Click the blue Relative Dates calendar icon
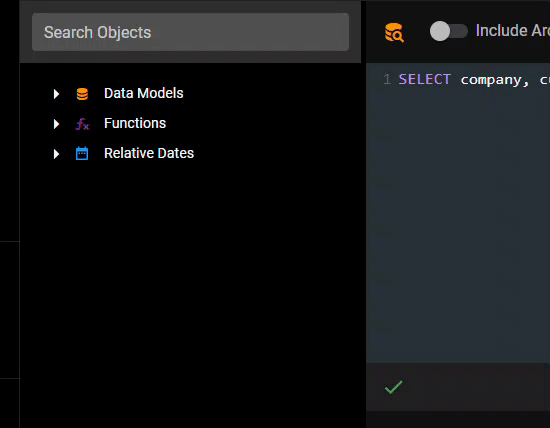The height and width of the screenshot is (428, 550). coord(82,153)
